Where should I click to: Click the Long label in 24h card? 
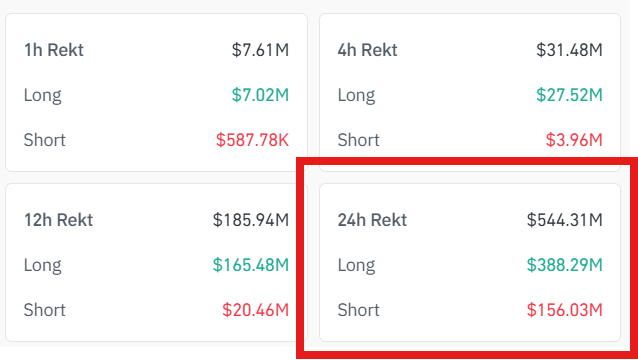tap(356, 266)
